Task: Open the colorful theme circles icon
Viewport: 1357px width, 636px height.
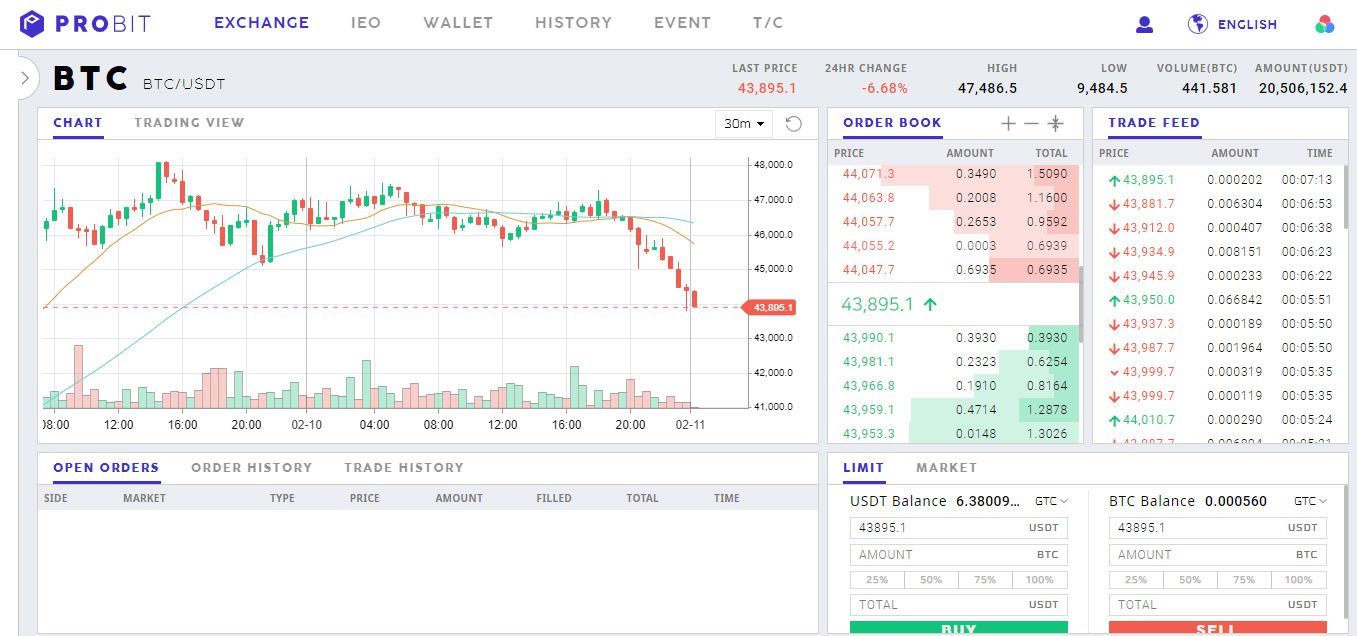Action: pos(1325,24)
